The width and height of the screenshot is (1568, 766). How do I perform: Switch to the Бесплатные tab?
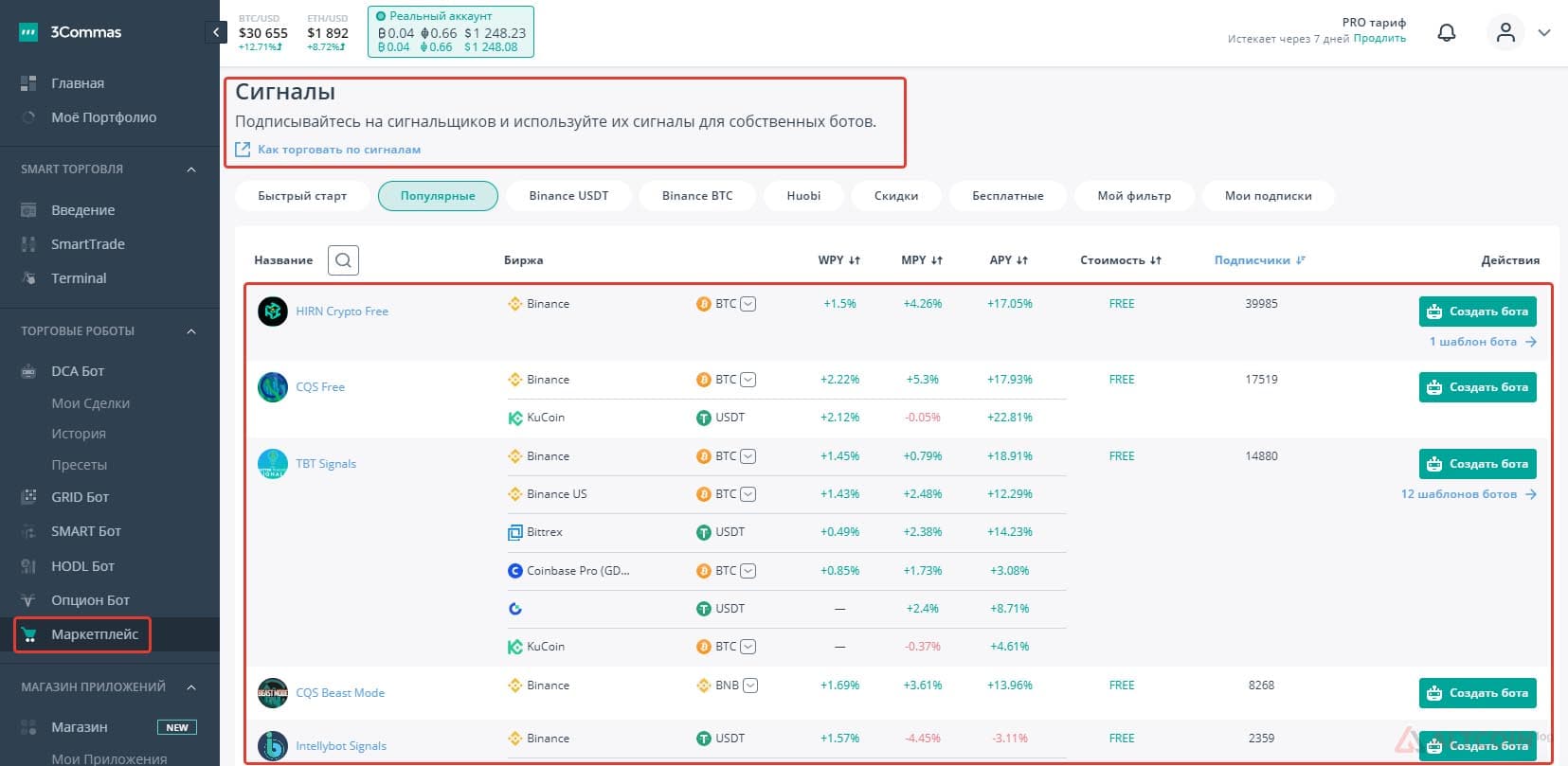coord(1007,196)
